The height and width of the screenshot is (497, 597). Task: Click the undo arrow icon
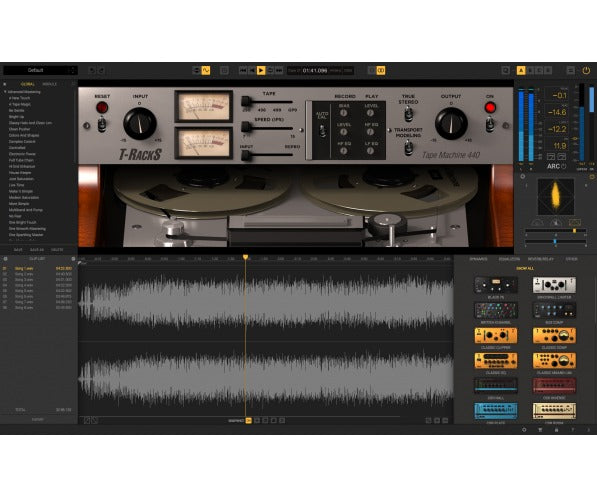tap(91, 70)
